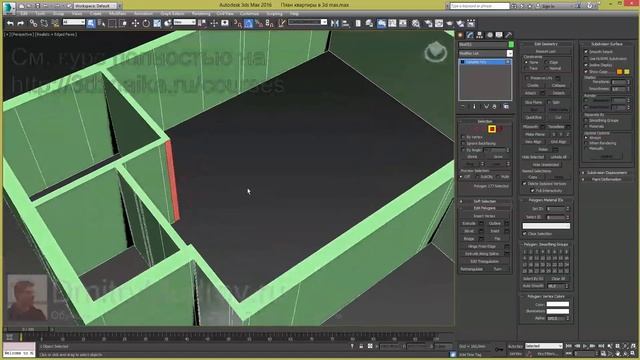Click the vertex Illumination swatch
640x360 pixels.
coord(558,311)
